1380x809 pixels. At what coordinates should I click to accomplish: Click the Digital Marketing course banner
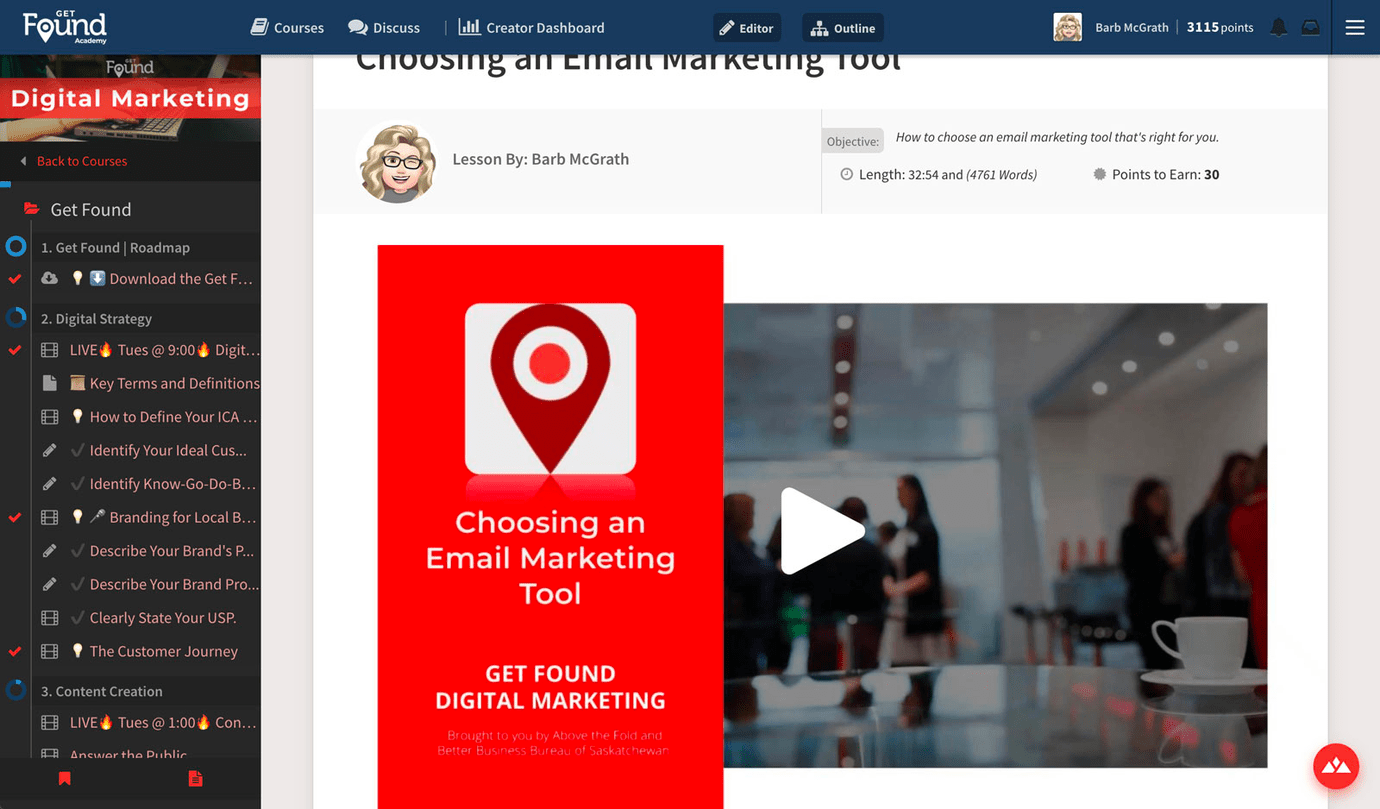[x=130, y=98]
